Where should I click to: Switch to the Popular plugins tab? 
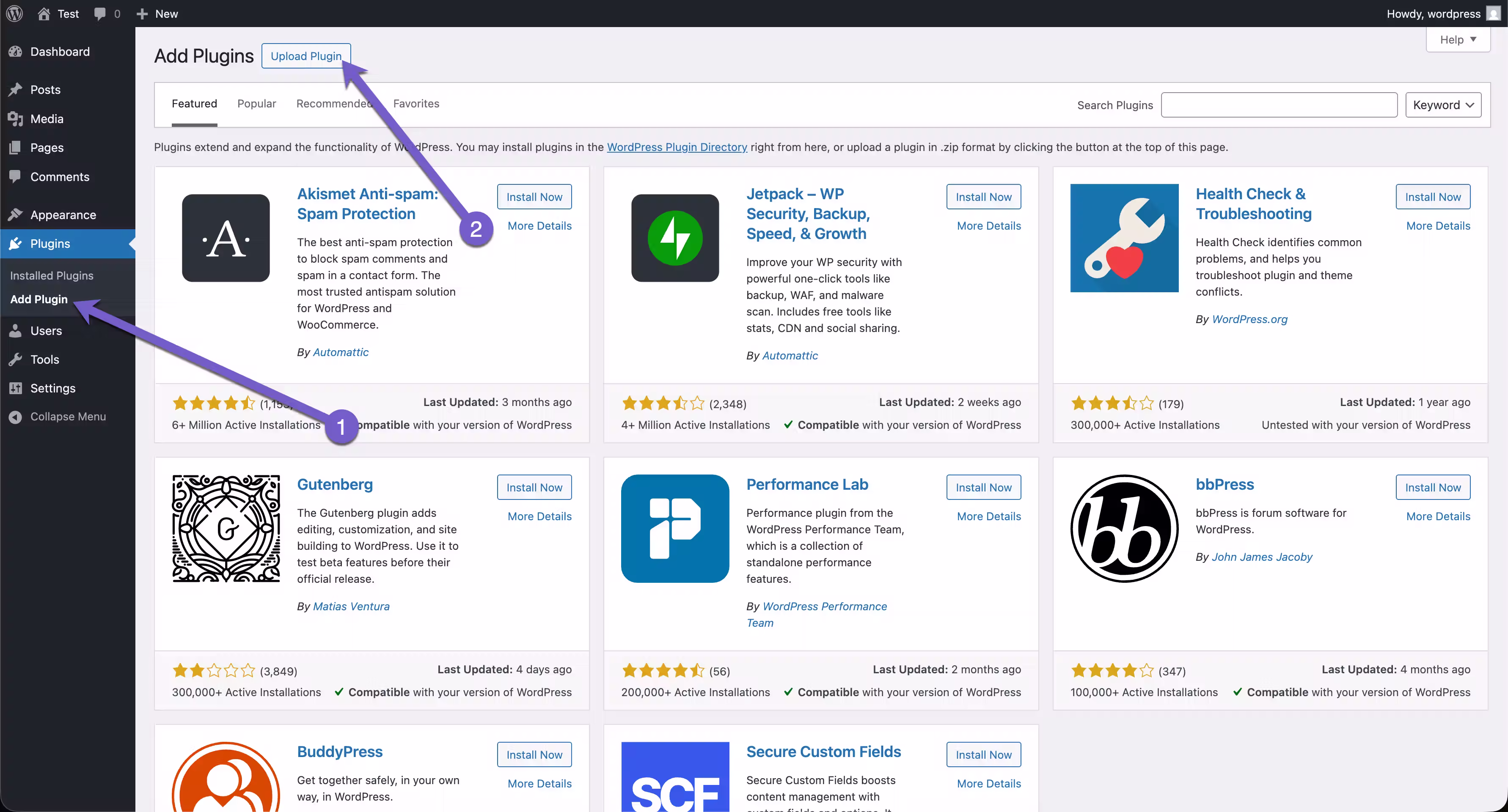256,104
